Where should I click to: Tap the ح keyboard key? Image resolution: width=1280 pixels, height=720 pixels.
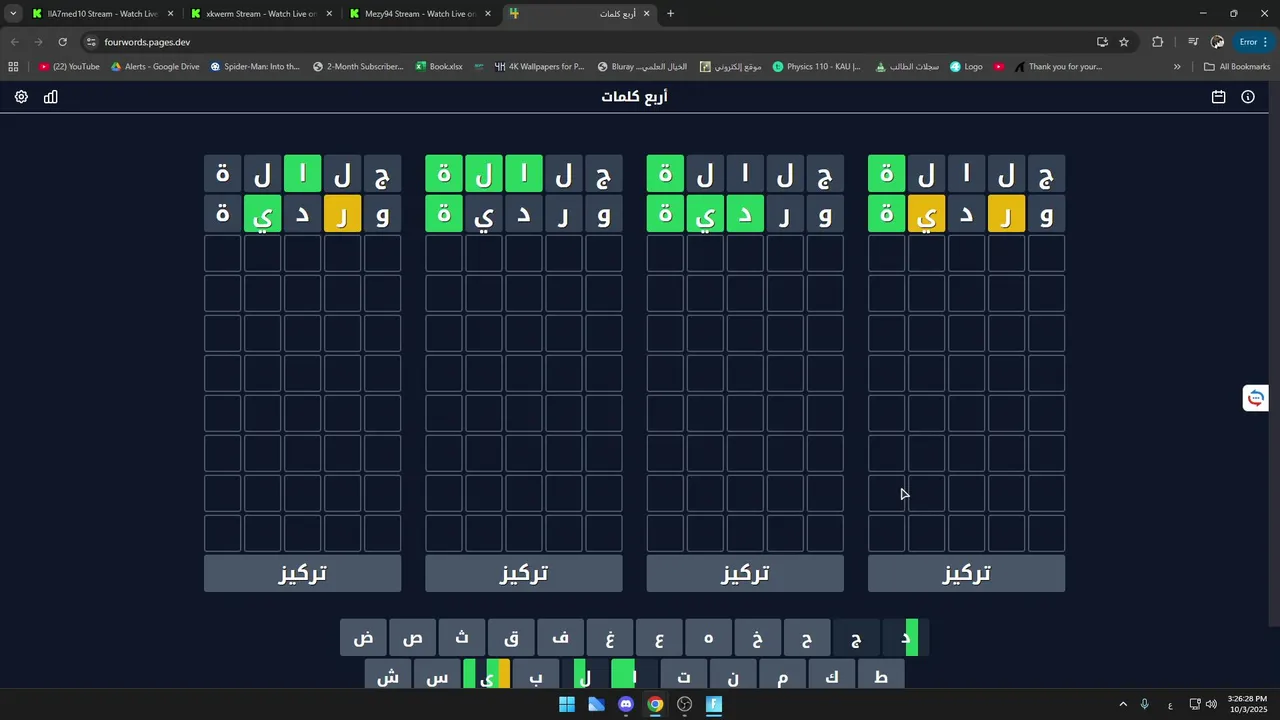click(807, 638)
